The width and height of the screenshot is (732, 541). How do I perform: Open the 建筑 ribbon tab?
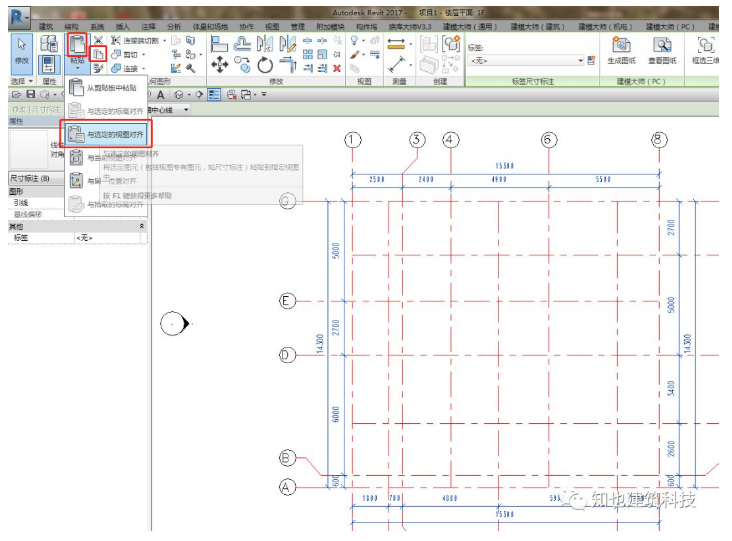point(46,27)
